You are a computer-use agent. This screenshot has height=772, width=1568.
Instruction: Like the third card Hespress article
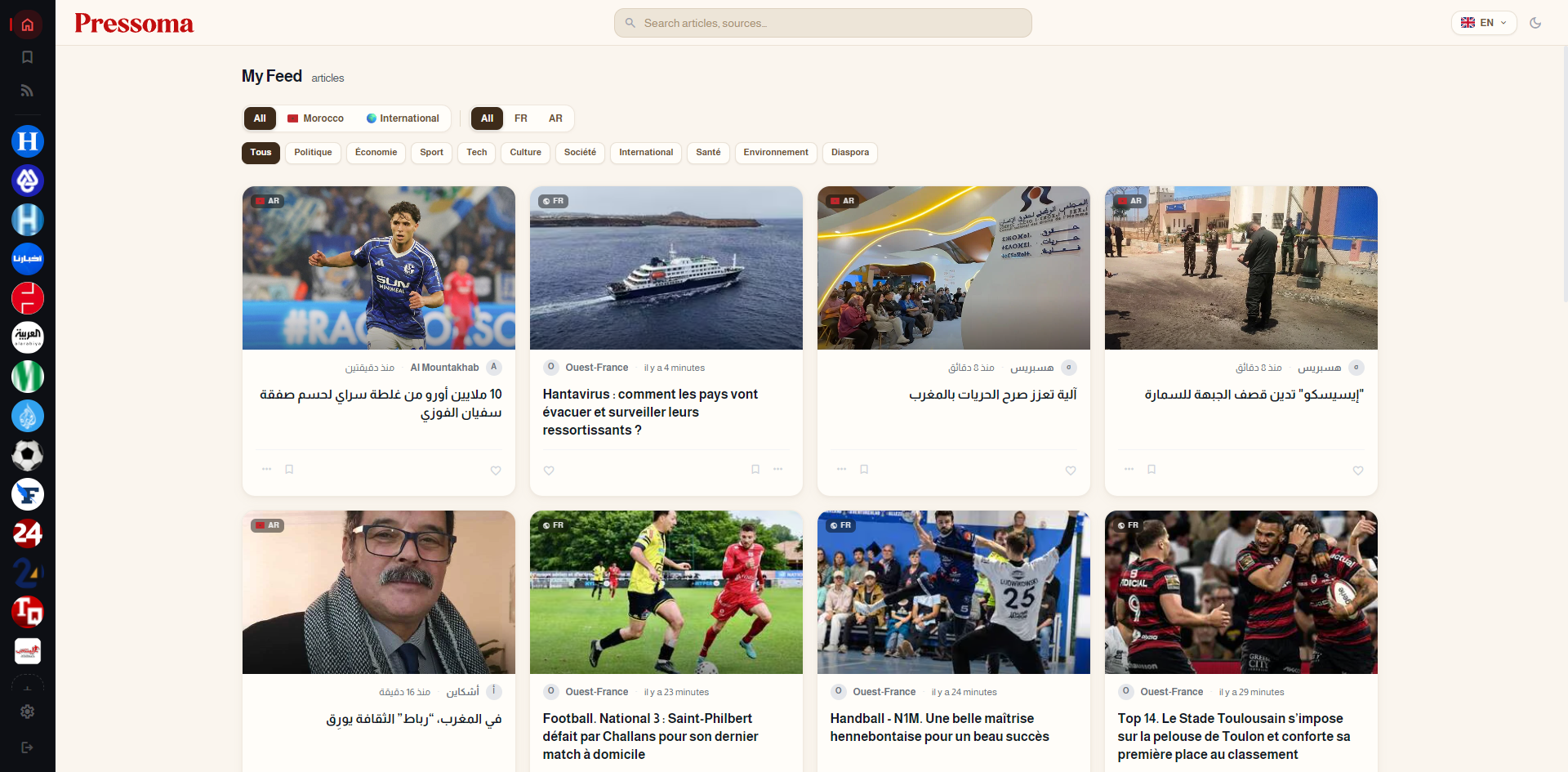pyautogui.click(x=1071, y=471)
